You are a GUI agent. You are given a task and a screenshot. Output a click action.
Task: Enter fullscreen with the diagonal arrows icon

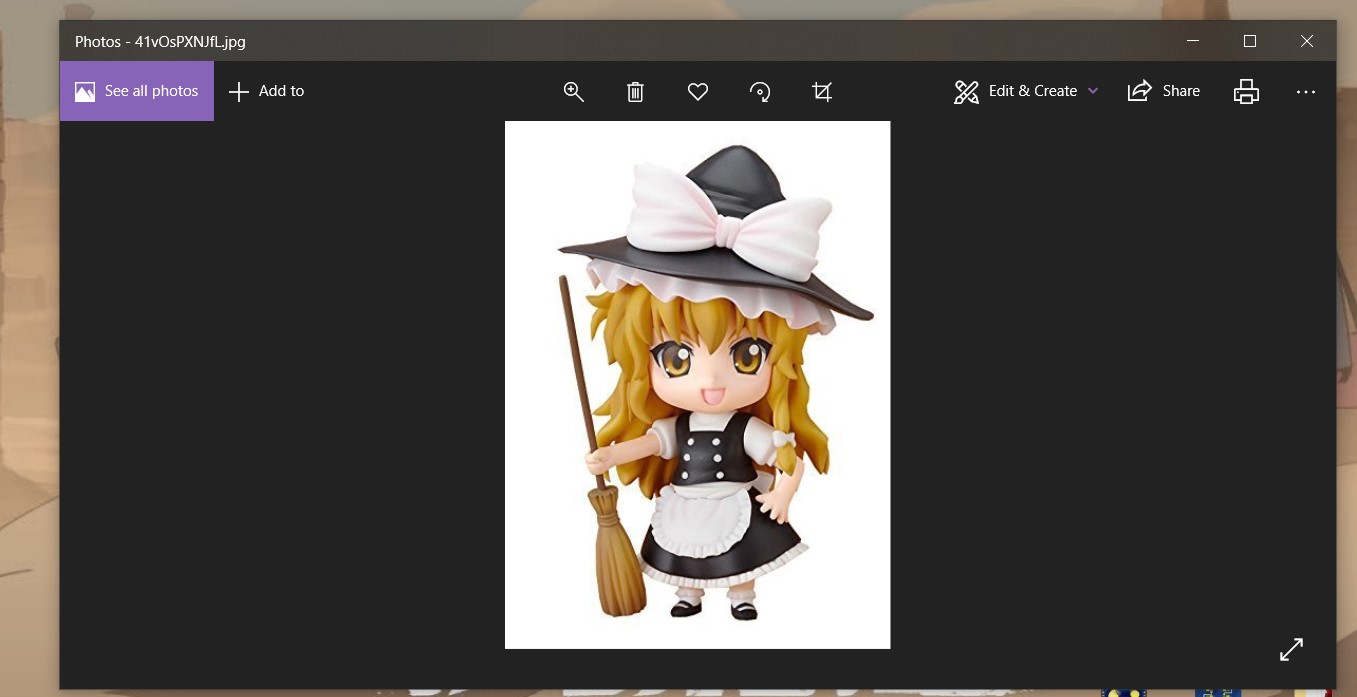click(x=1291, y=649)
